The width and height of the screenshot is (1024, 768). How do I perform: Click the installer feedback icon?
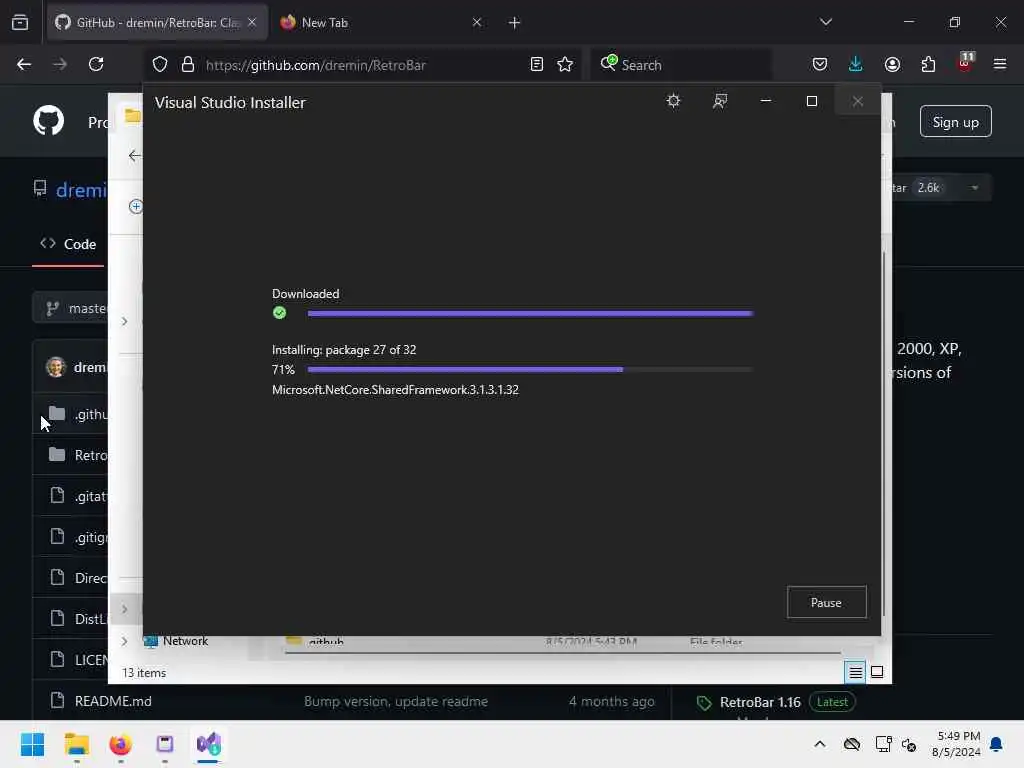tap(720, 101)
